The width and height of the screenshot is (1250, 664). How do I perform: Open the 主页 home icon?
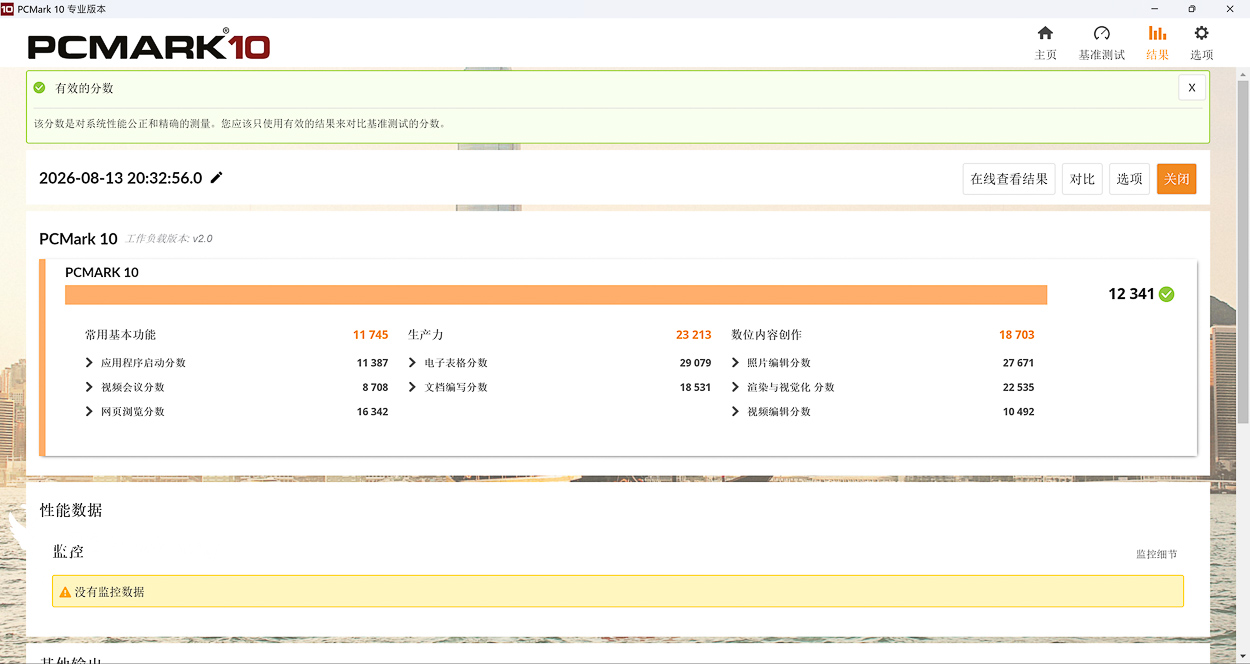(x=1045, y=34)
